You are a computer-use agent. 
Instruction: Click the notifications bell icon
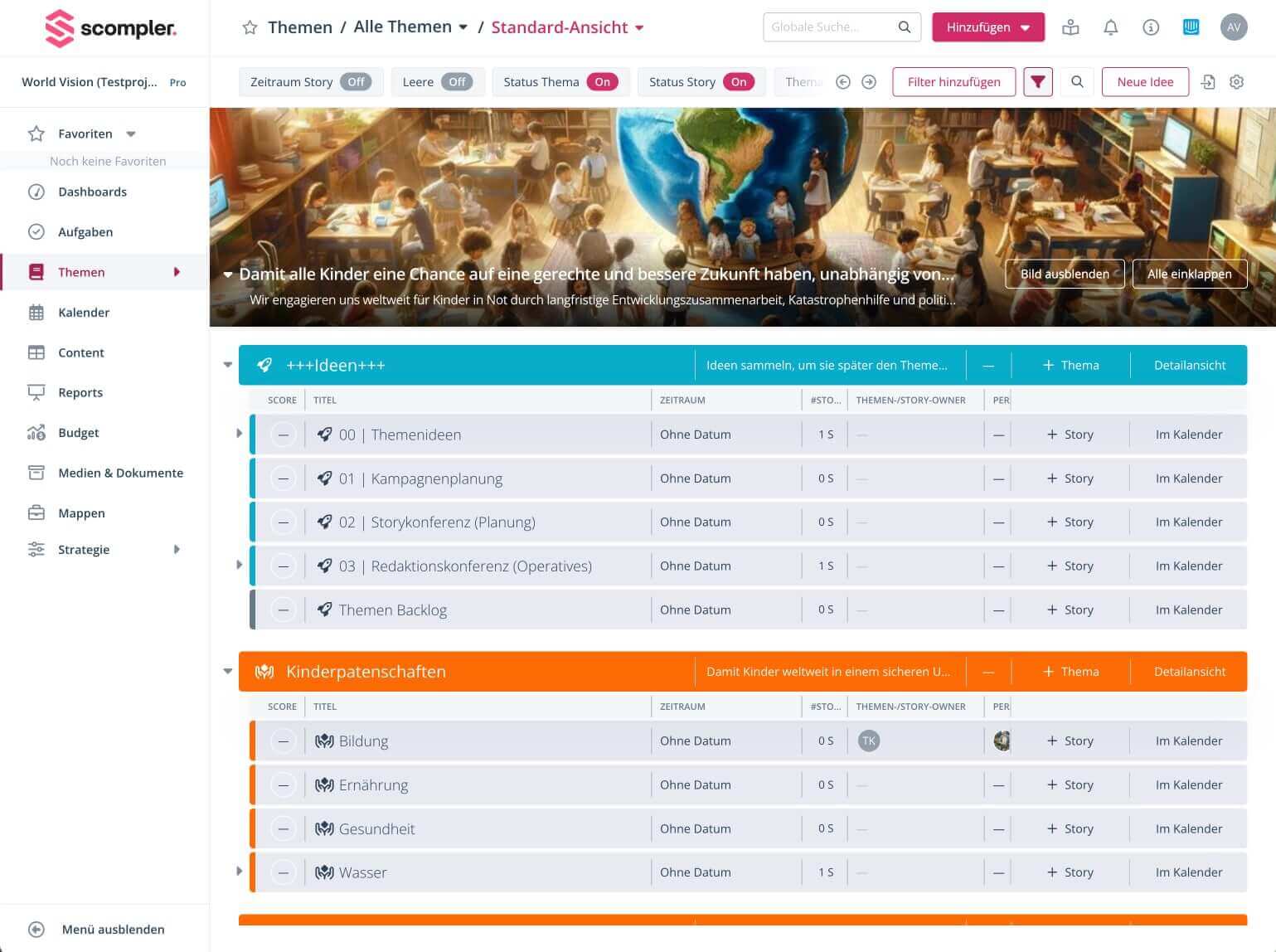1110,27
